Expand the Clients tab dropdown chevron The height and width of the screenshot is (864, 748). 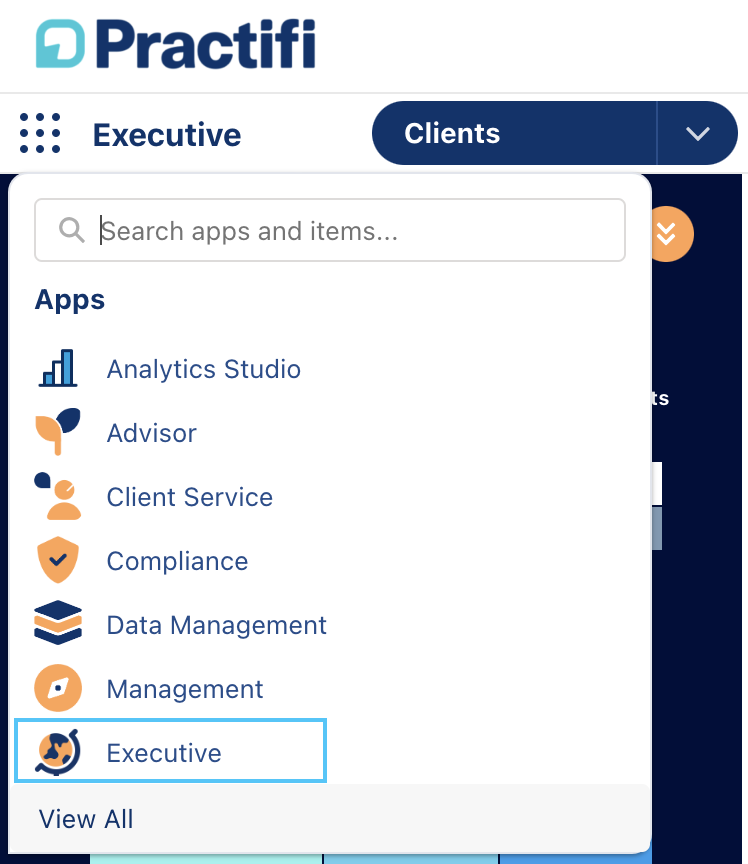click(x=697, y=133)
